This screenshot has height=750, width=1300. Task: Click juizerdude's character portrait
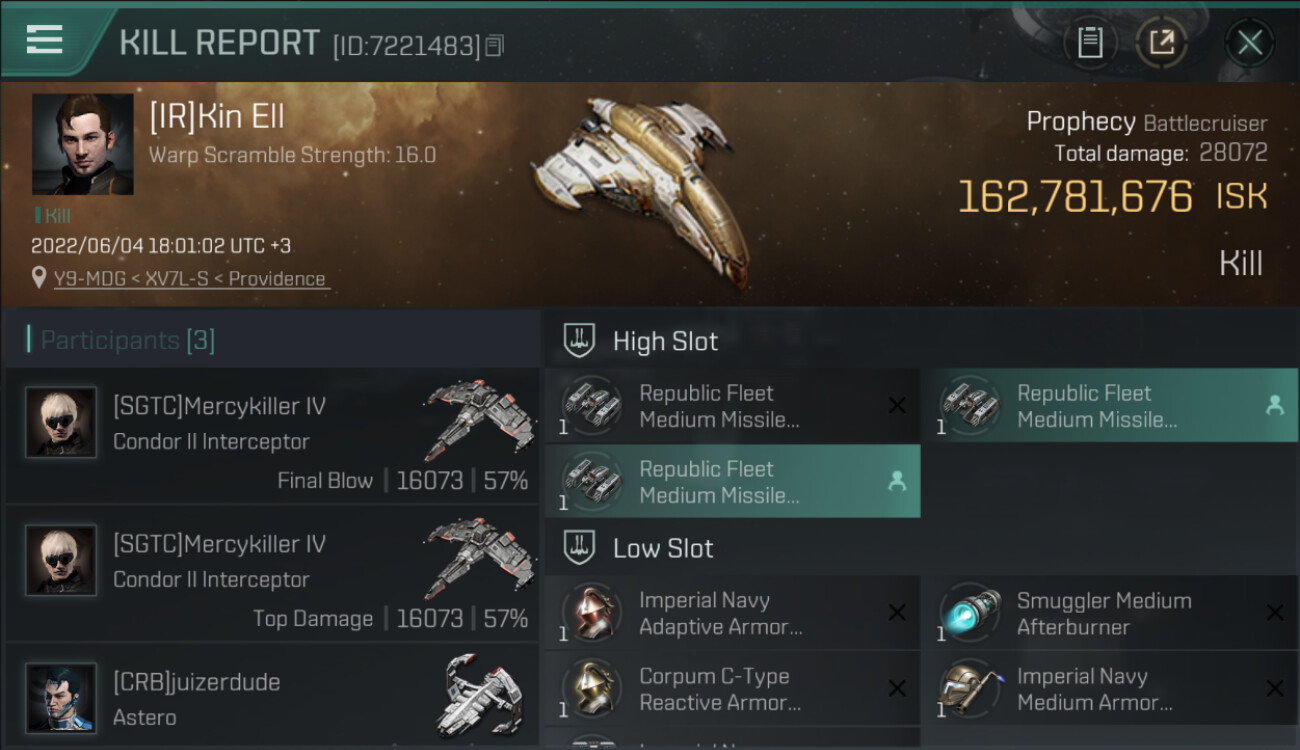pos(61,698)
